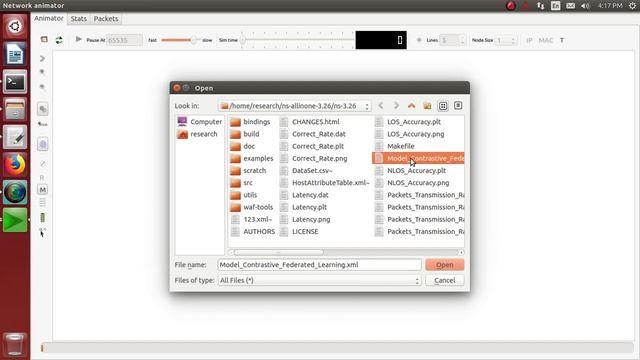The height and width of the screenshot is (360, 640).
Task: Select the Makefile entry
Action: pyautogui.click(x=395, y=146)
